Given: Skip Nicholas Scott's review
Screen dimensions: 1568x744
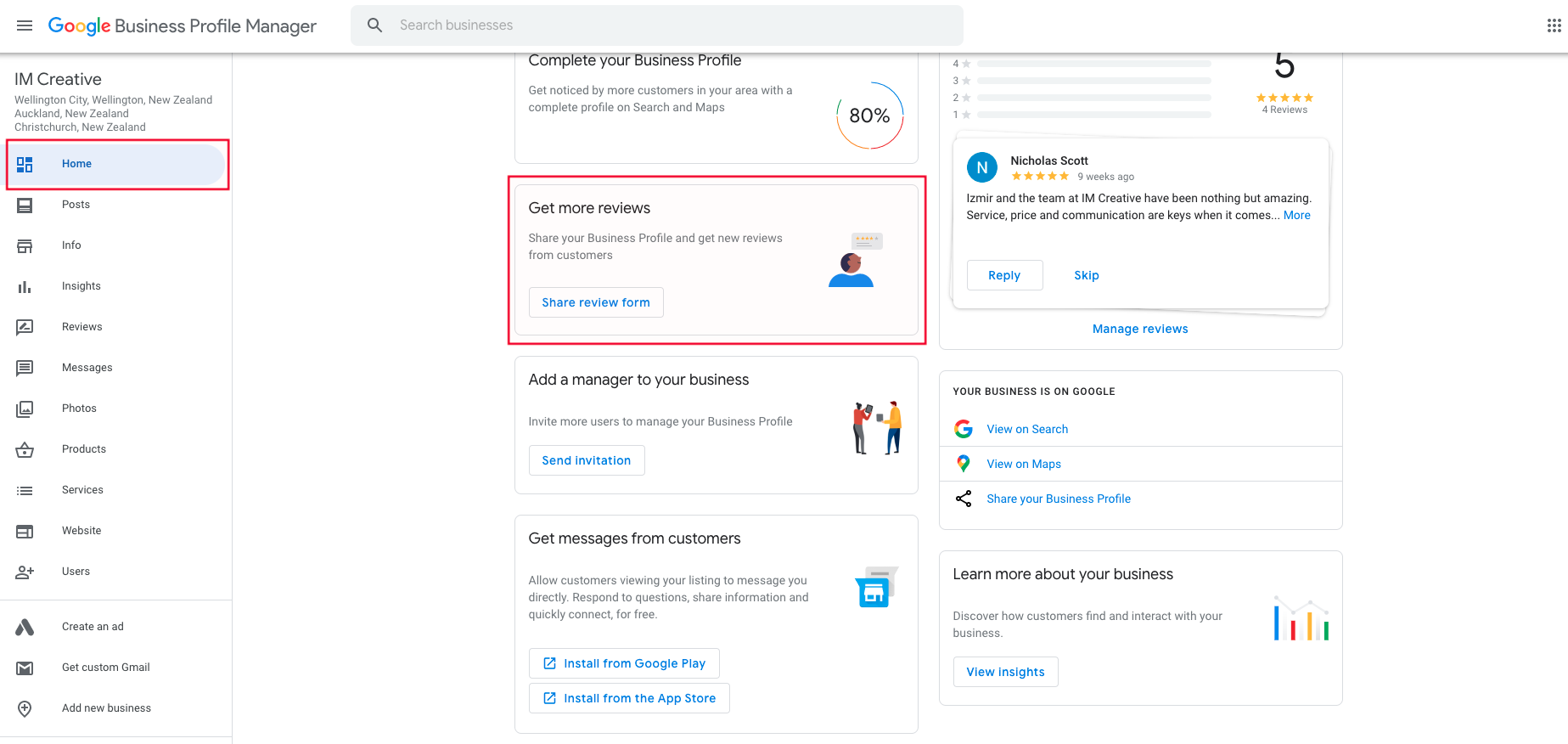Looking at the screenshot, I should (x=1087, y=275).
